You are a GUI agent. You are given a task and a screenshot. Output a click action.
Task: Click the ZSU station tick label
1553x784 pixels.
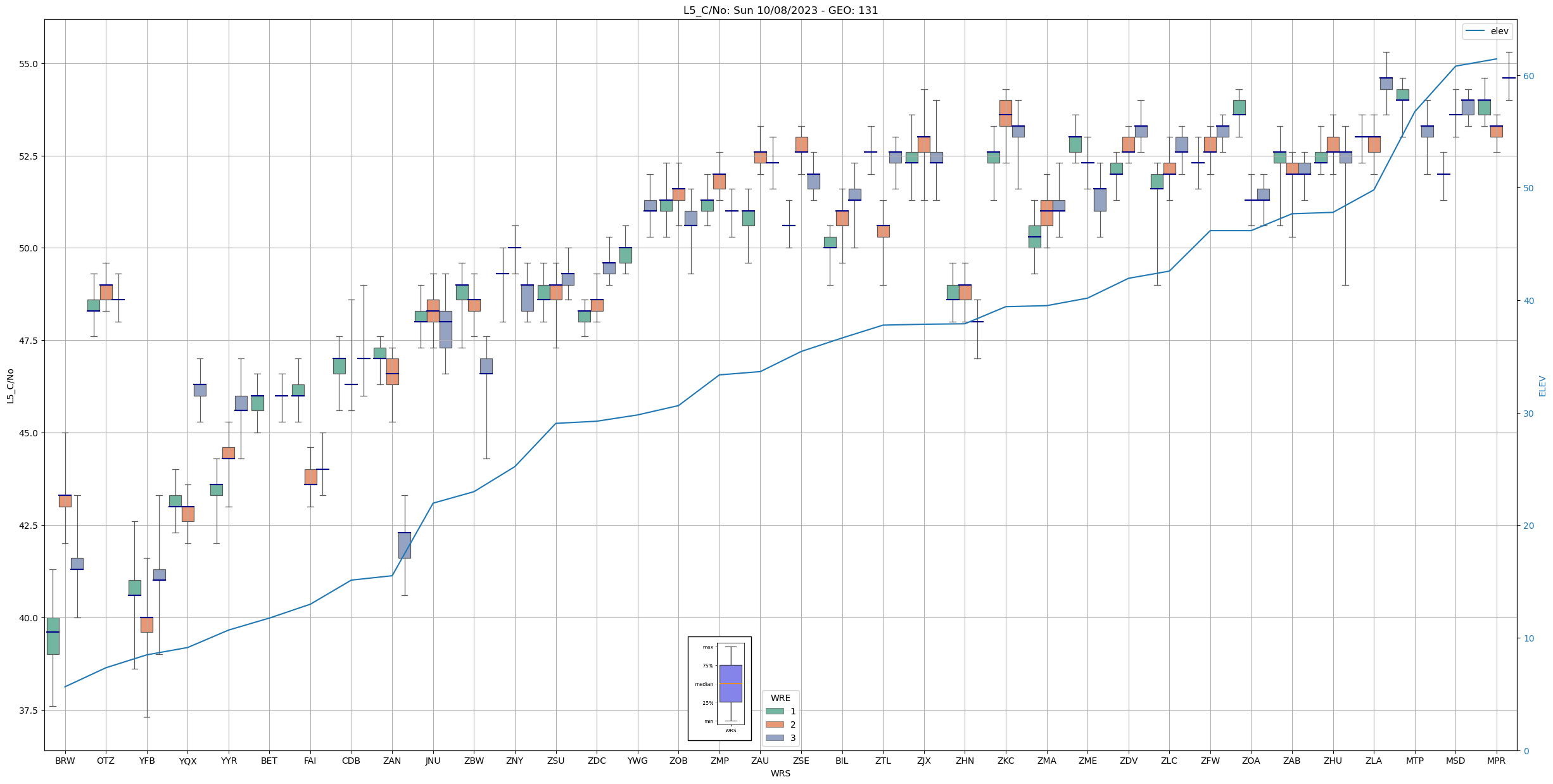click(555, 761)
